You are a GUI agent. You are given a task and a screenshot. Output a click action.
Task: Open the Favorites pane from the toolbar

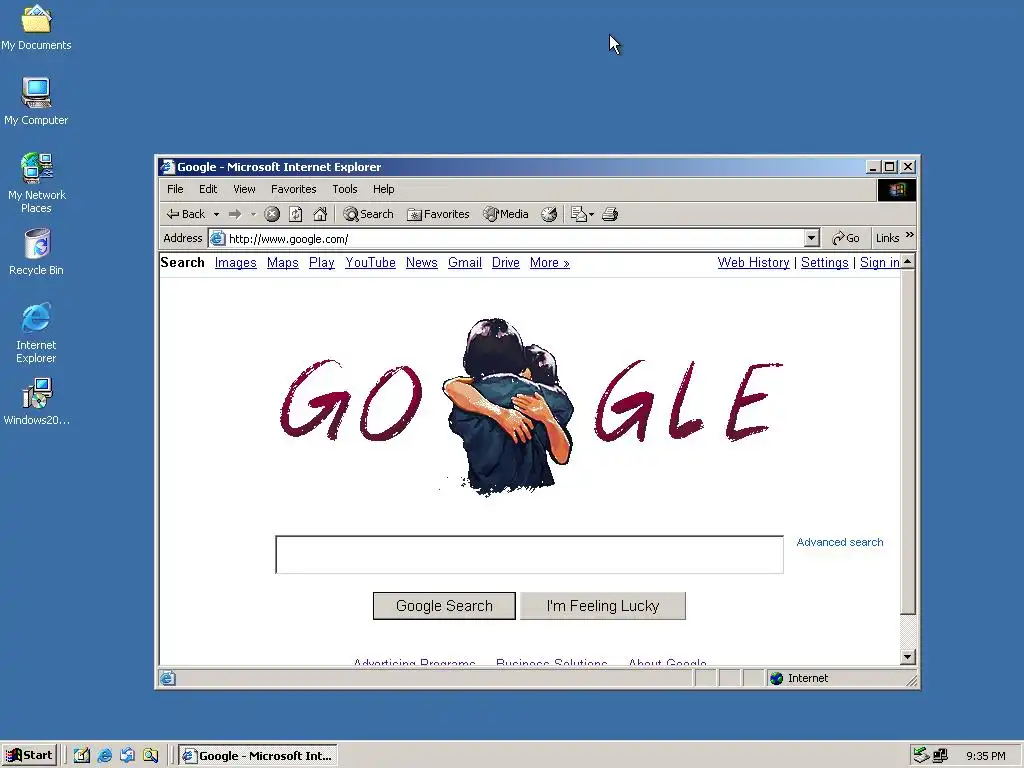click(x=438, y=214)
